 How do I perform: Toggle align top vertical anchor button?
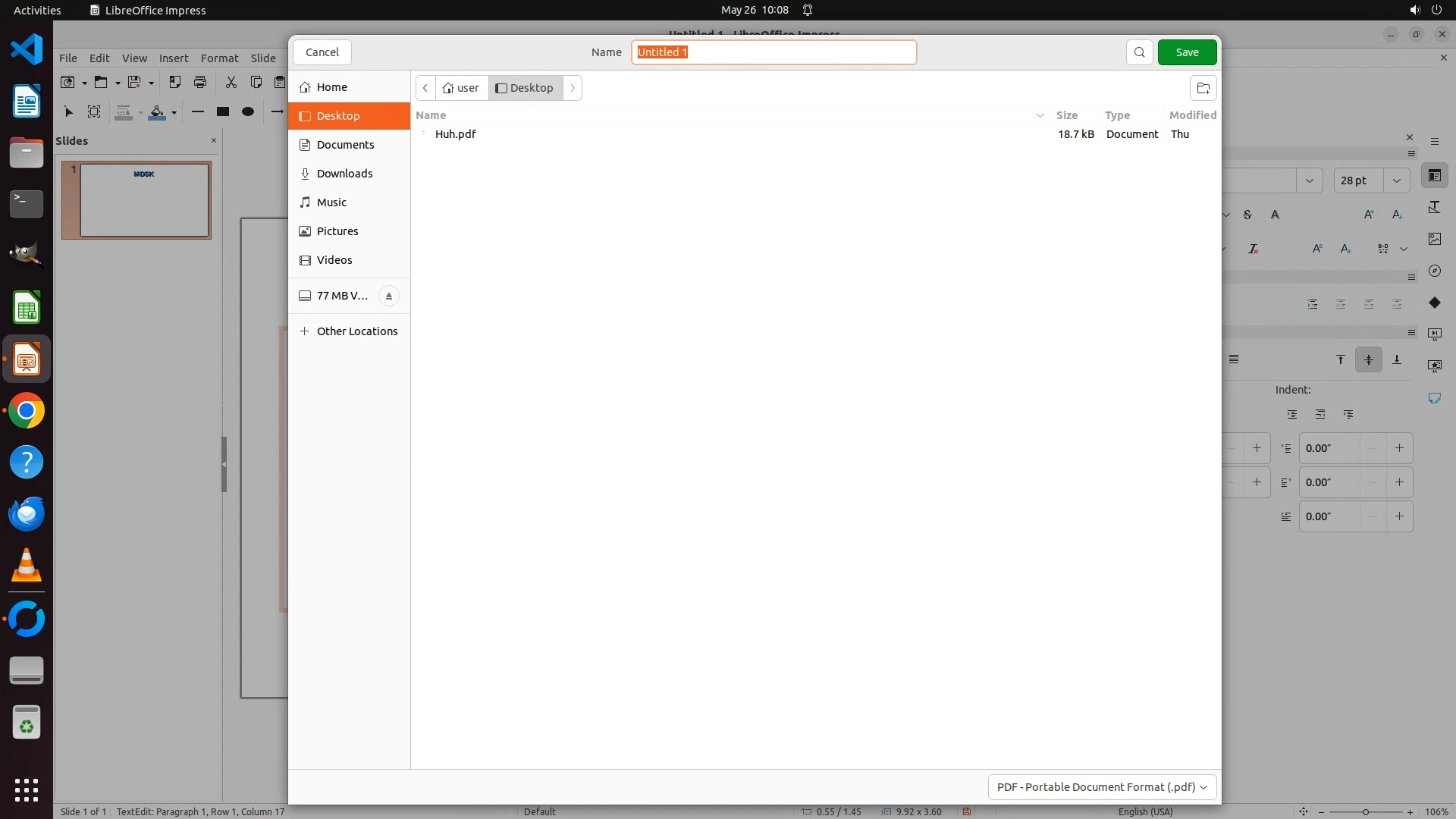click(x=1341, y=359)
